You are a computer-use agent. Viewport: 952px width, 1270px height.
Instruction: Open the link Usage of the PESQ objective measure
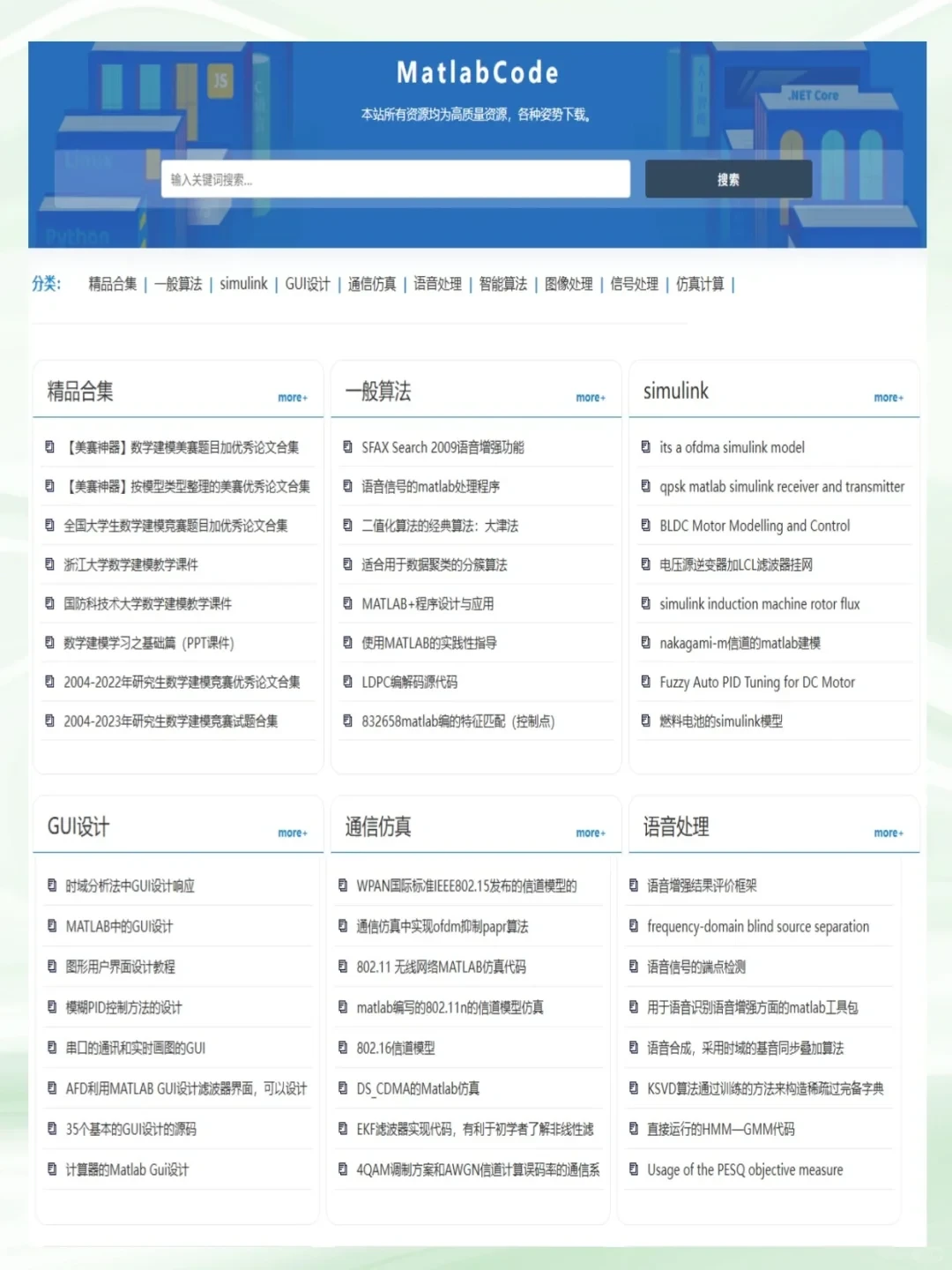(x=745, y=1170)
